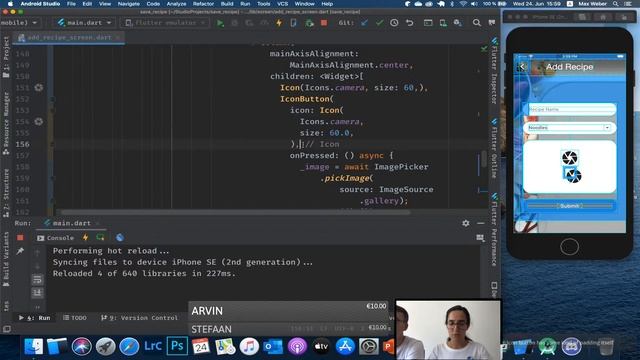The image size is (640, 360).
Task: Click the Submit button in the emulator
Action: pyautogui.click(x=569, y=206)
